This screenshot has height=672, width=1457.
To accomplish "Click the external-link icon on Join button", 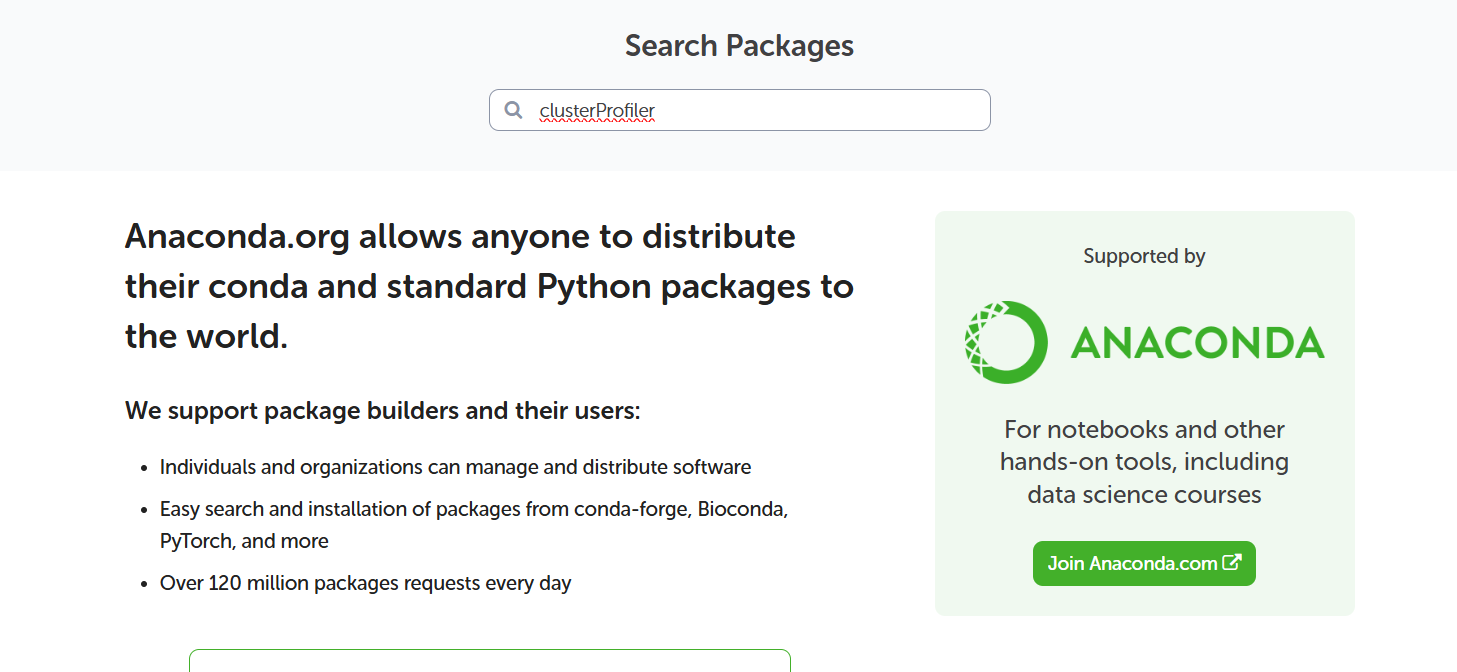I will click(1232, 563).
